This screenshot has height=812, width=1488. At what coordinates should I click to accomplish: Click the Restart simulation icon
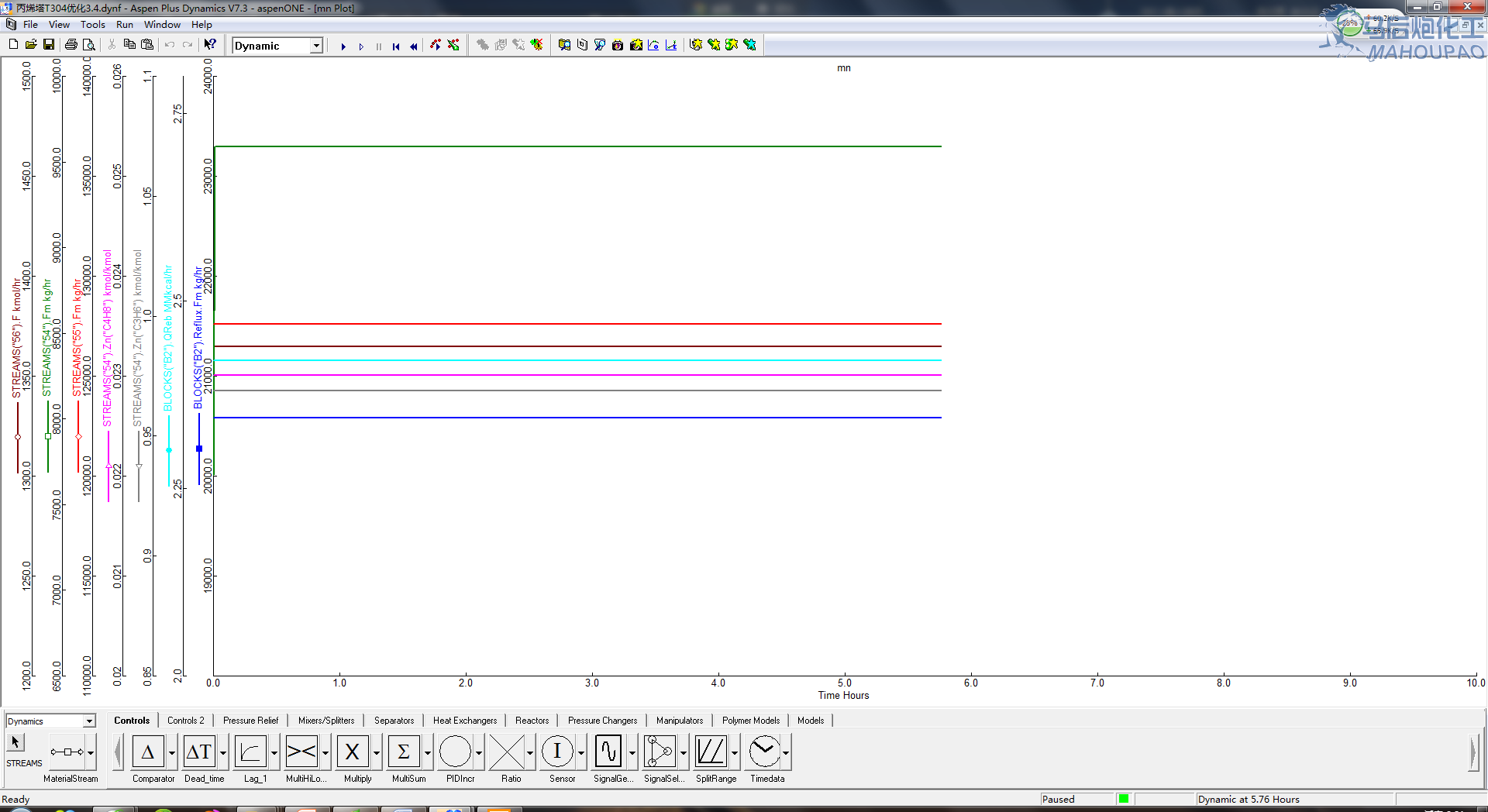396,46
